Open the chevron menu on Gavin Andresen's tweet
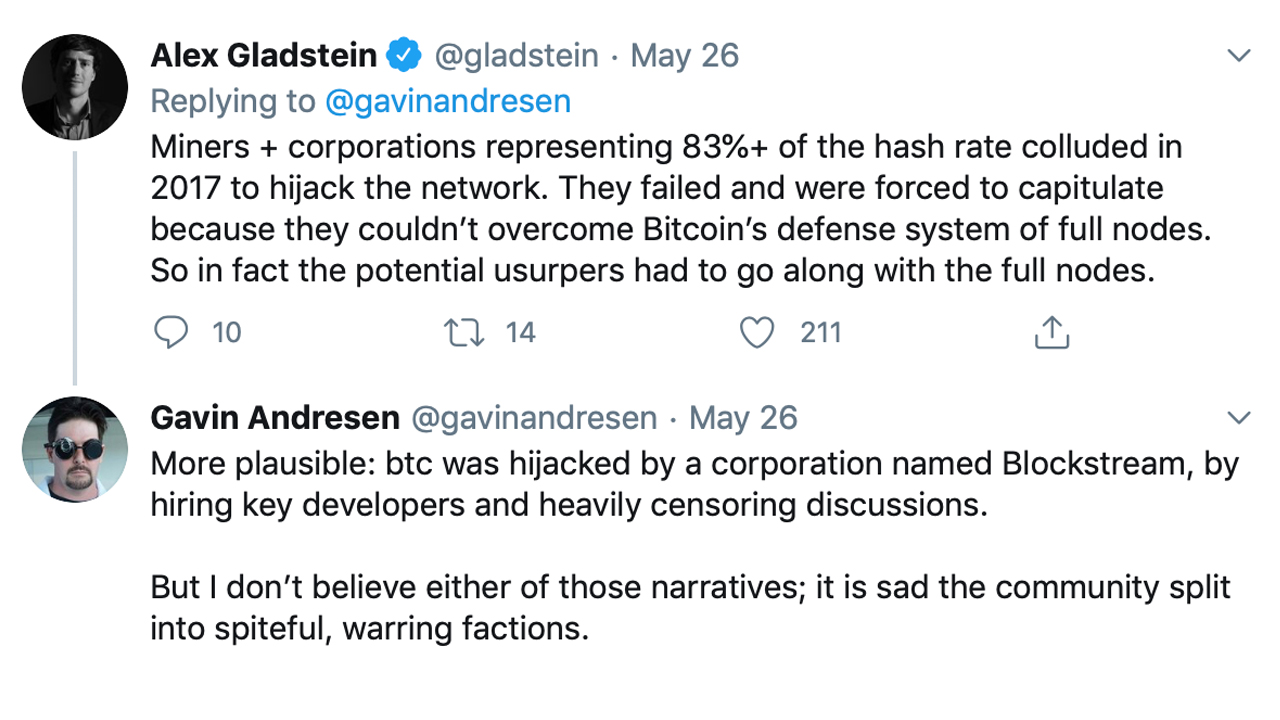 pos(1238,417)
